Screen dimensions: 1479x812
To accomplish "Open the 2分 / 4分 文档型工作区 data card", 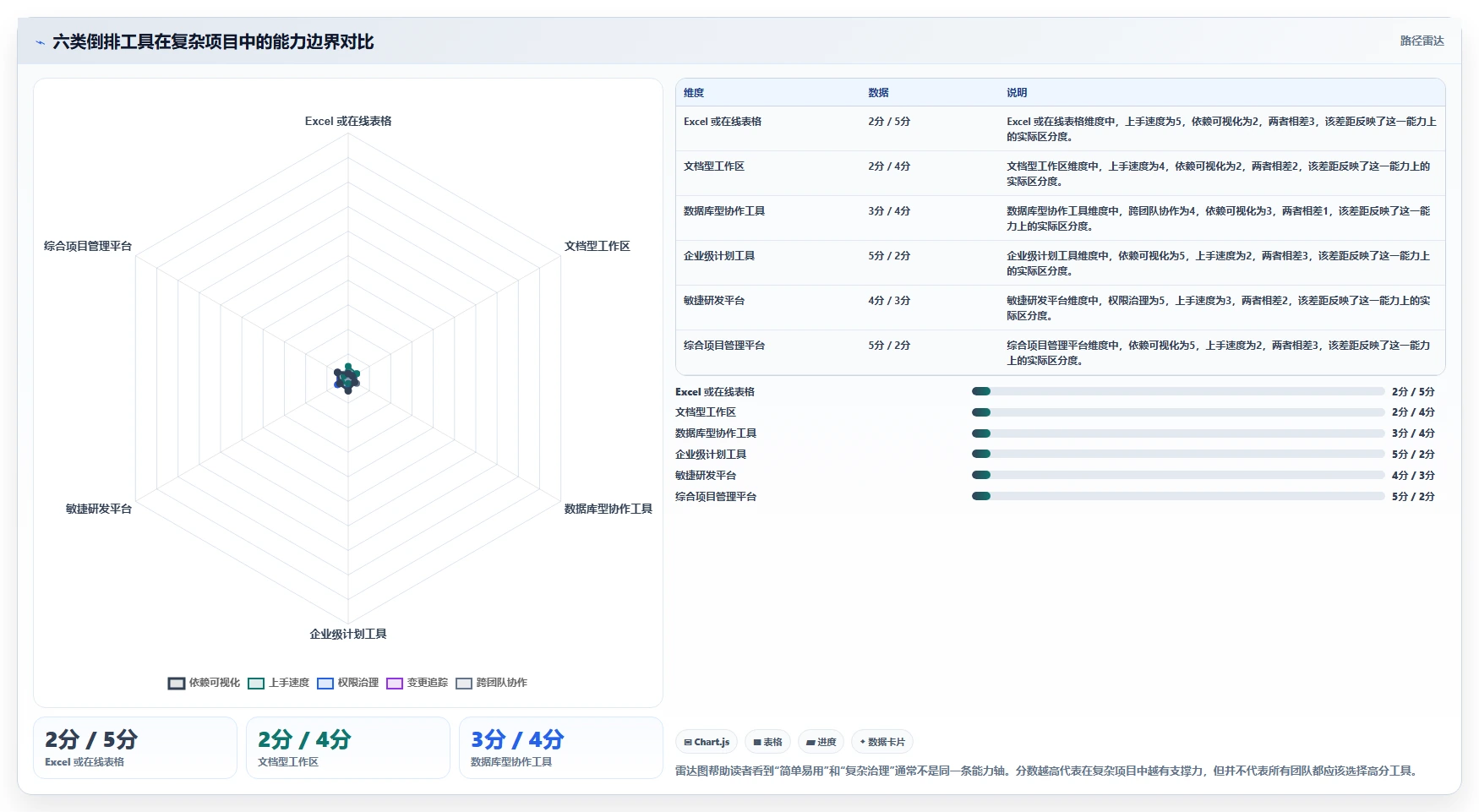I will [x=348, y=748].
